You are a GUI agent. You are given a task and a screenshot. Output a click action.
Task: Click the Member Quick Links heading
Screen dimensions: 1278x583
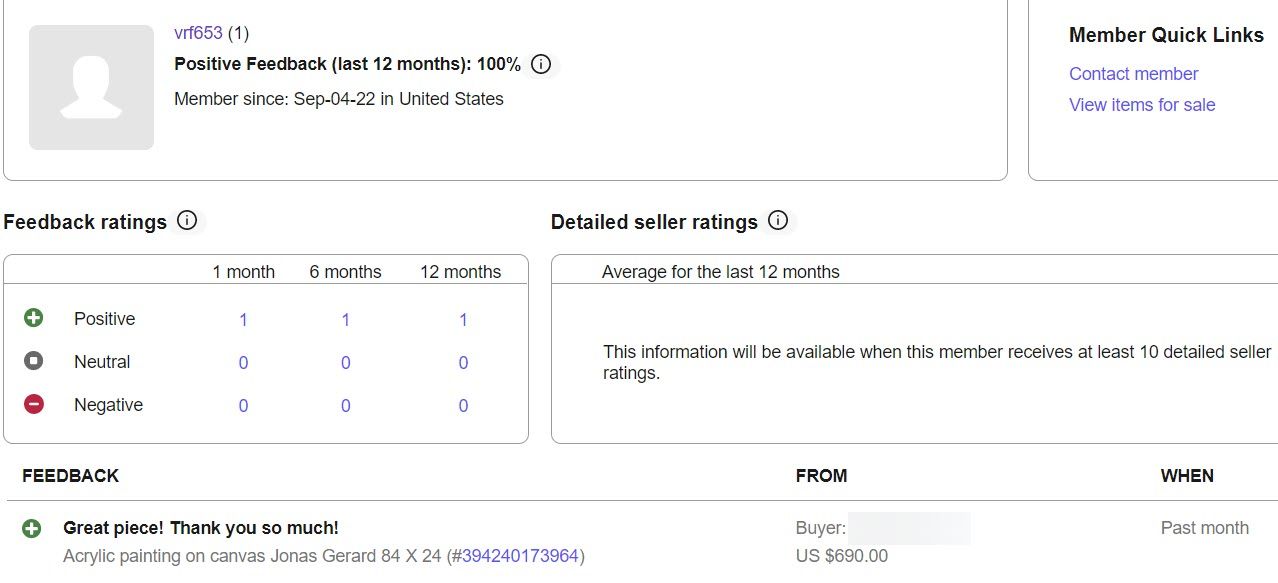point(1166,35)
